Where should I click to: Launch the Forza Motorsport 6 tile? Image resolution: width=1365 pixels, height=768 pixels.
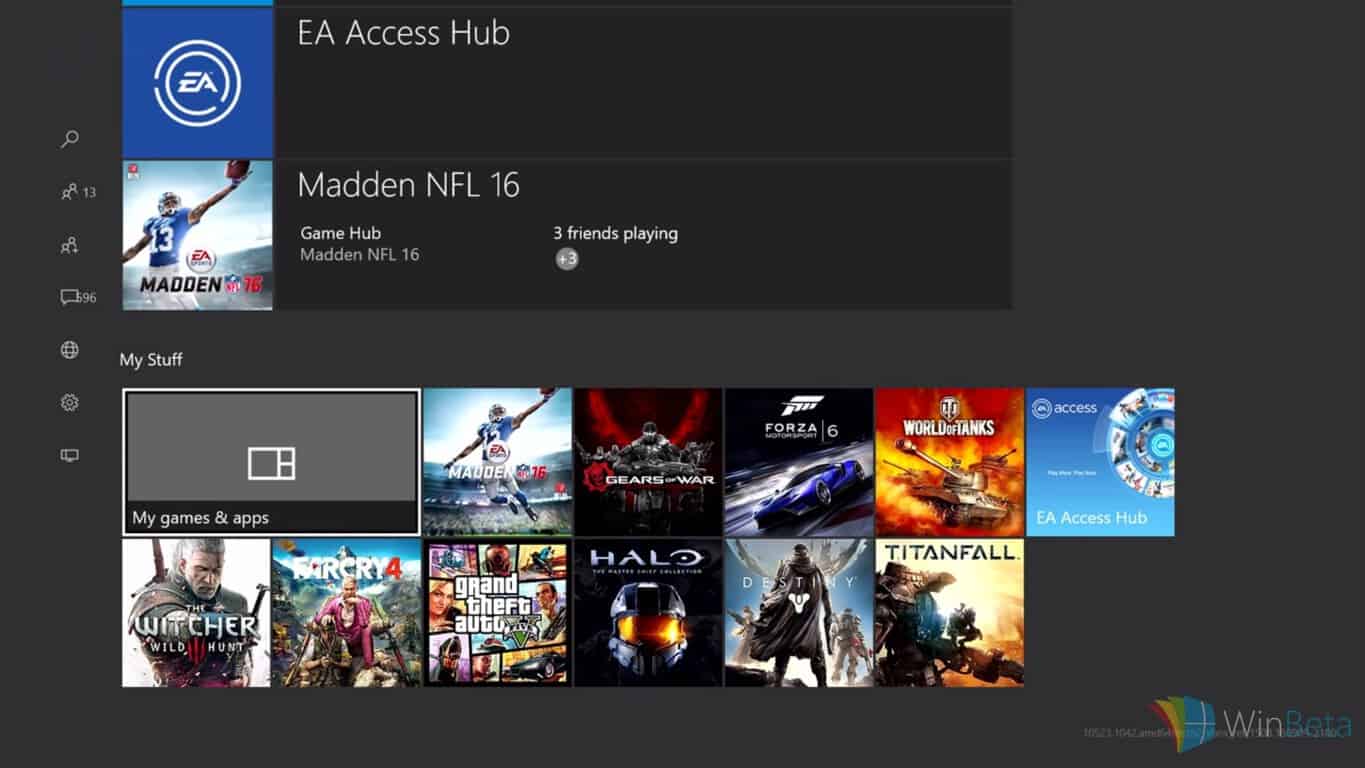pos(799,462)
